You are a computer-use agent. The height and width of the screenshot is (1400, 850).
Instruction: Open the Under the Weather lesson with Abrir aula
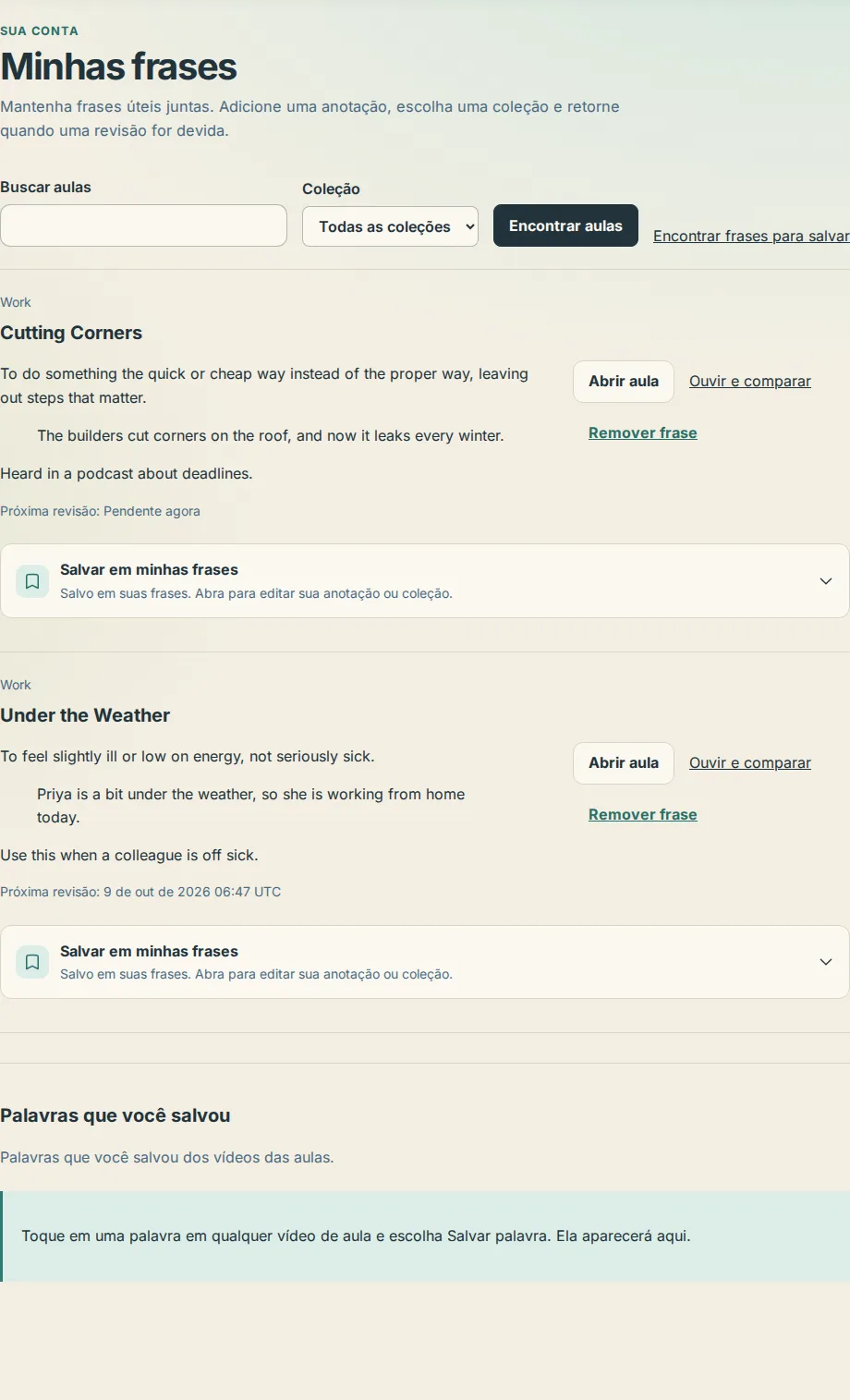(624, 762)
